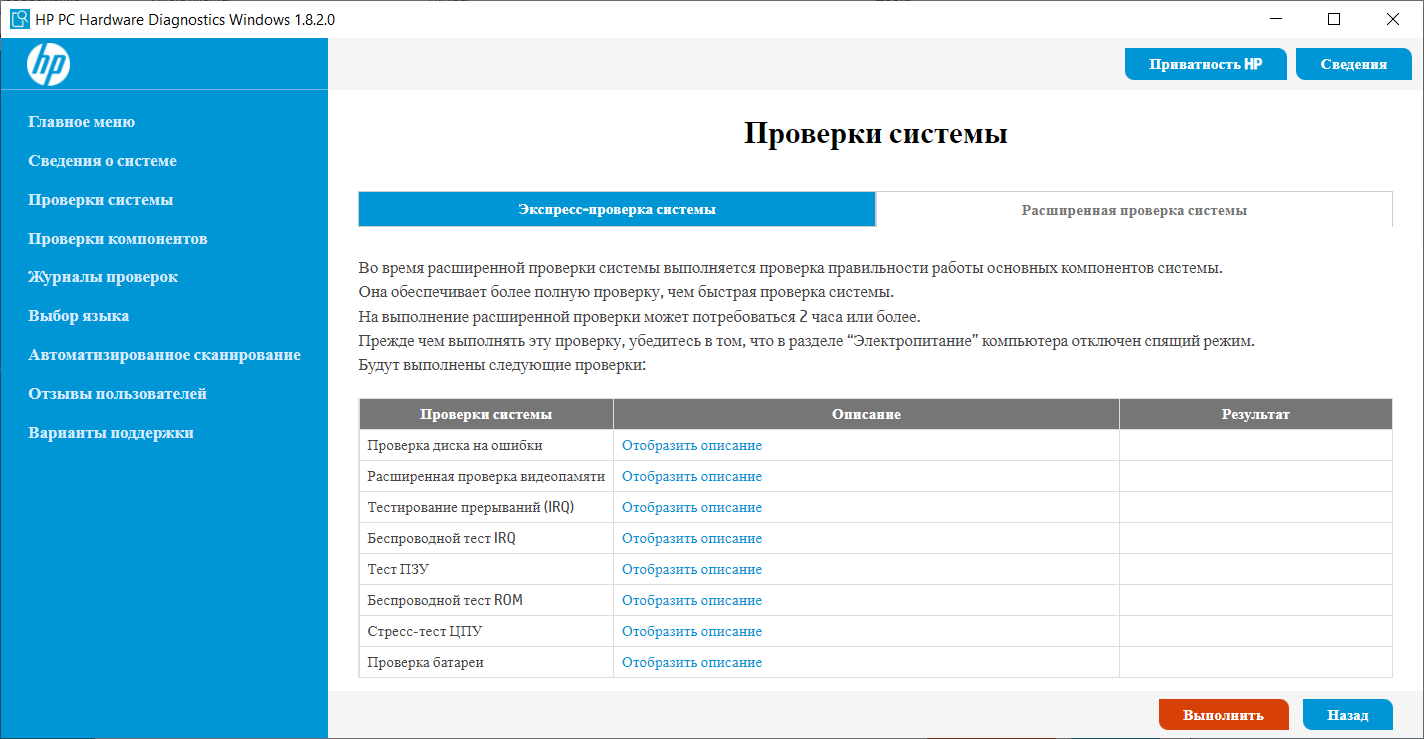Go to Проверки компонентов
This screenshot has height=739, width=1424.
click(117, 239)
